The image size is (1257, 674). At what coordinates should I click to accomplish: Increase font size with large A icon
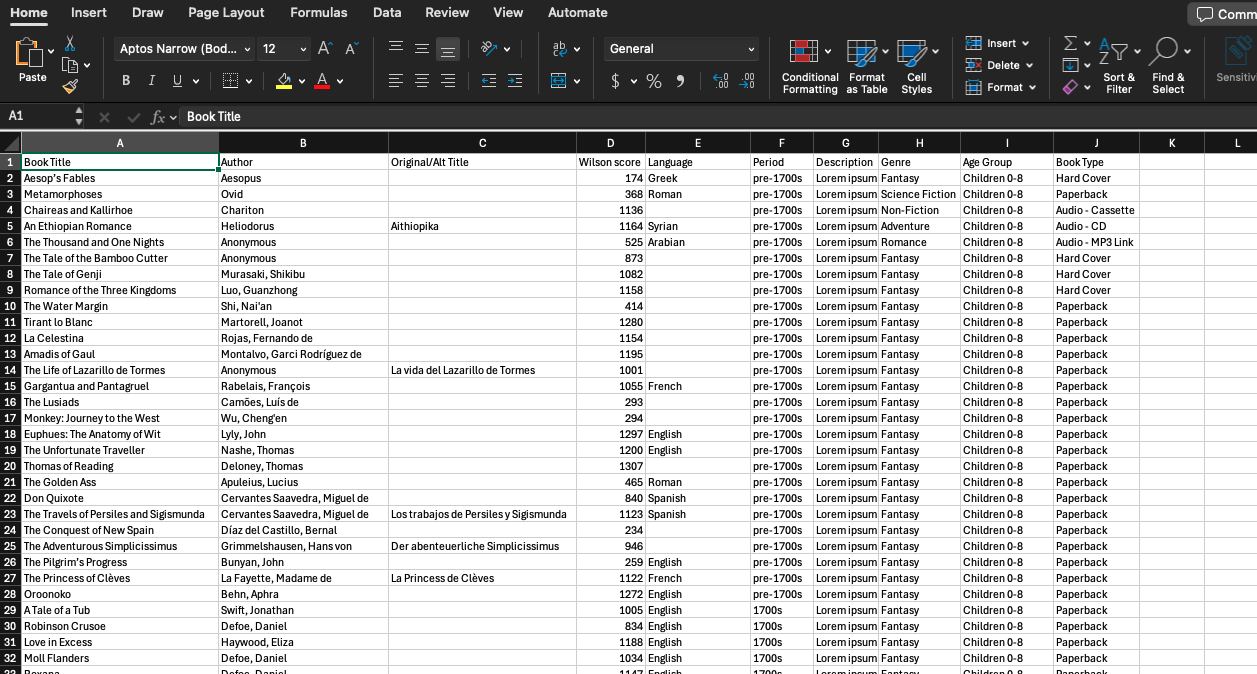[325, 48]
